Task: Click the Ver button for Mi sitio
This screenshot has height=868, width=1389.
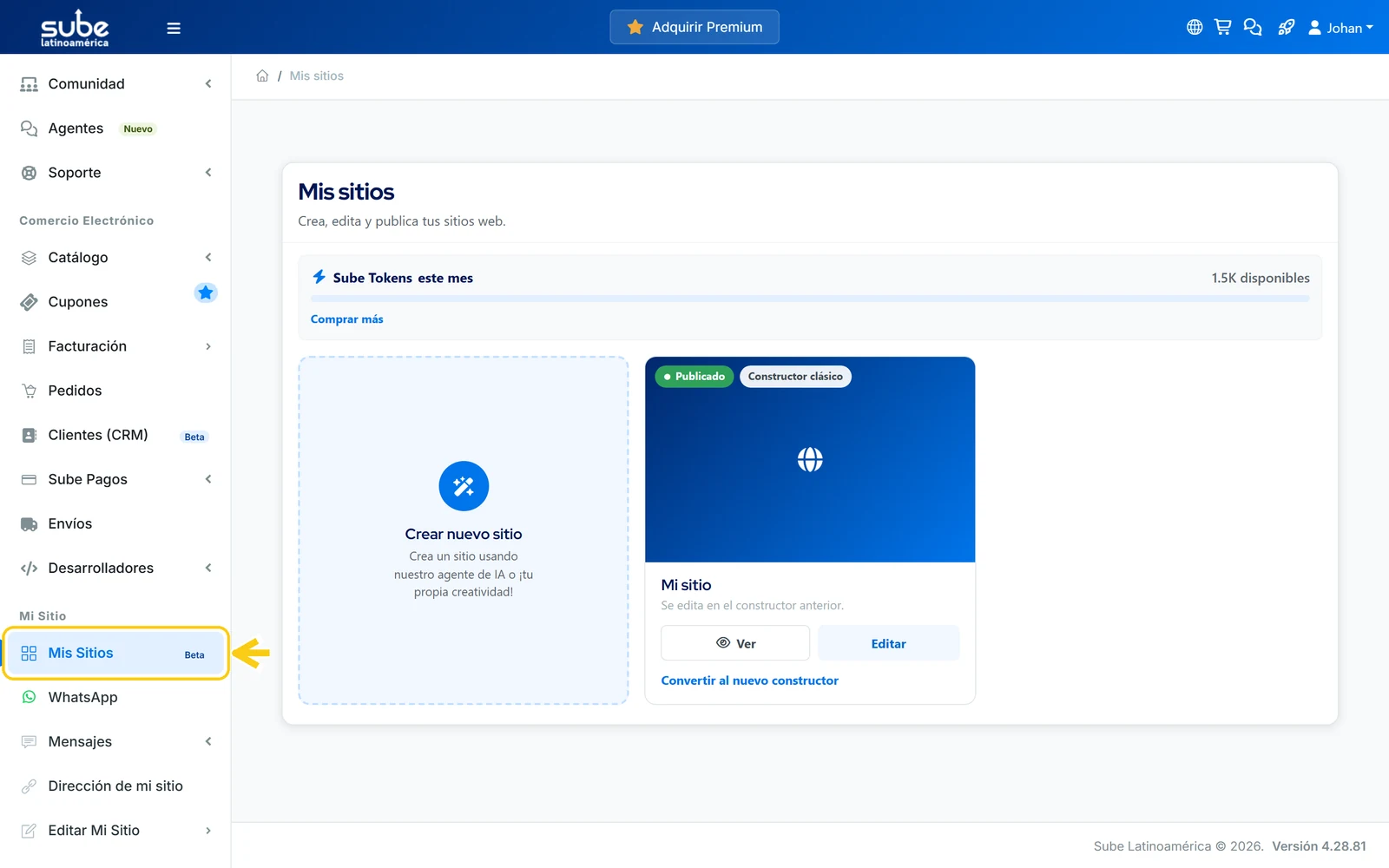Action: 735,643
